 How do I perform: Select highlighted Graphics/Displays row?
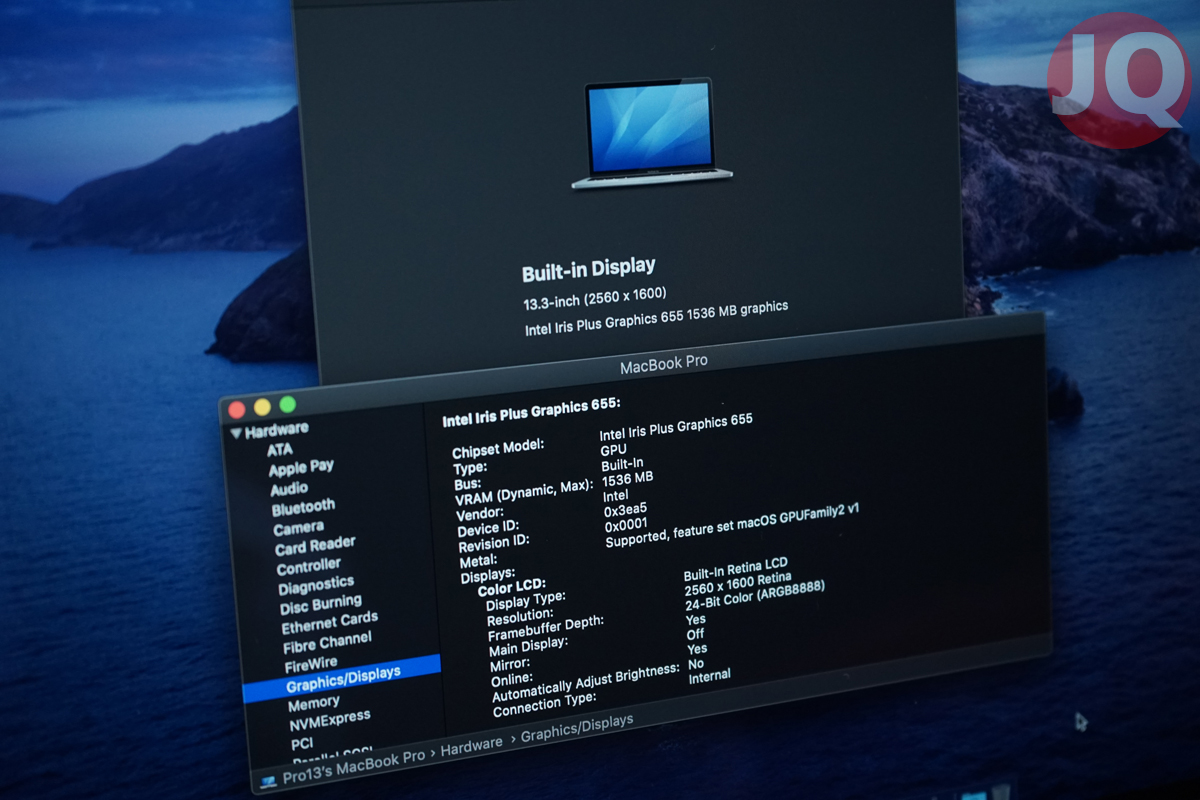click(x=342, y=678)
